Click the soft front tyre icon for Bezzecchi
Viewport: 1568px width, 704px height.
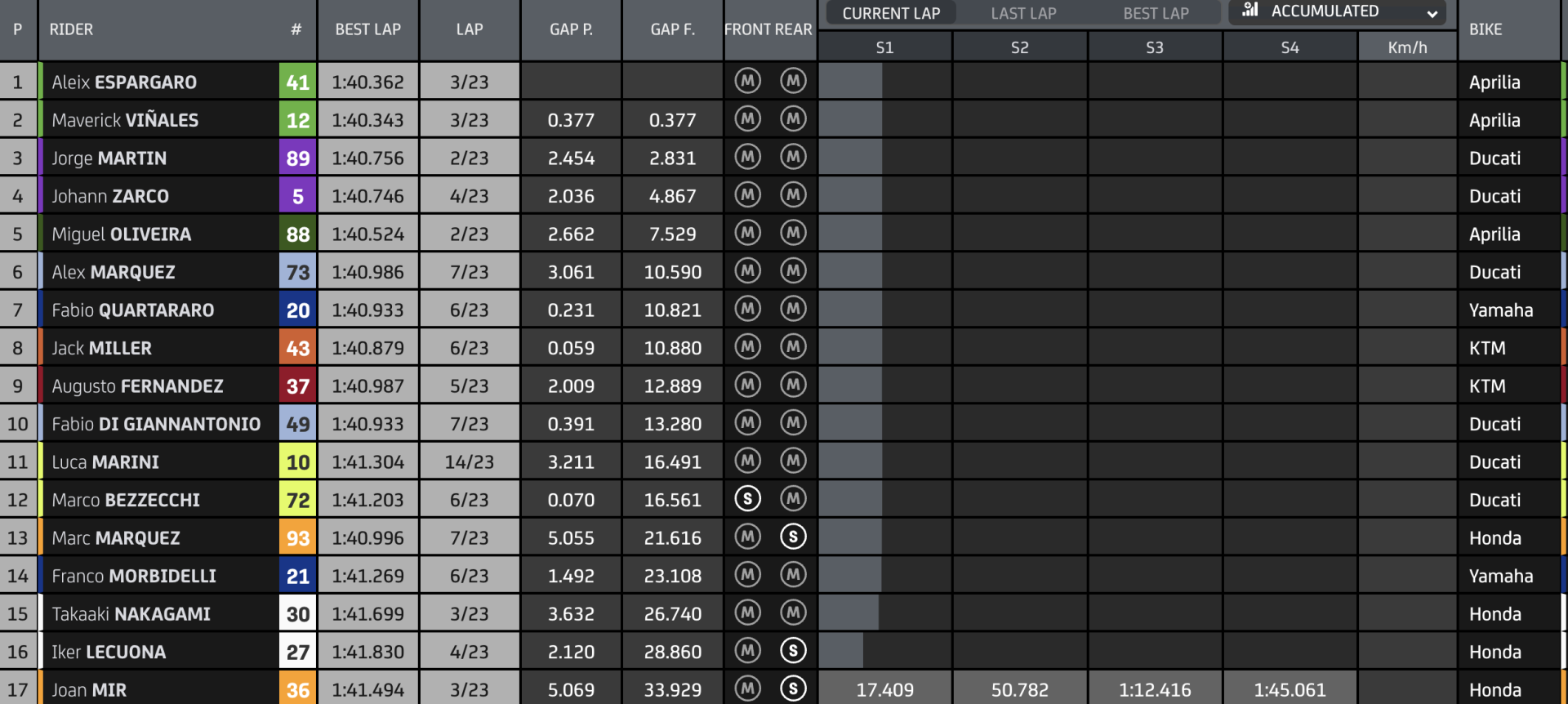[x=747, y=499]
